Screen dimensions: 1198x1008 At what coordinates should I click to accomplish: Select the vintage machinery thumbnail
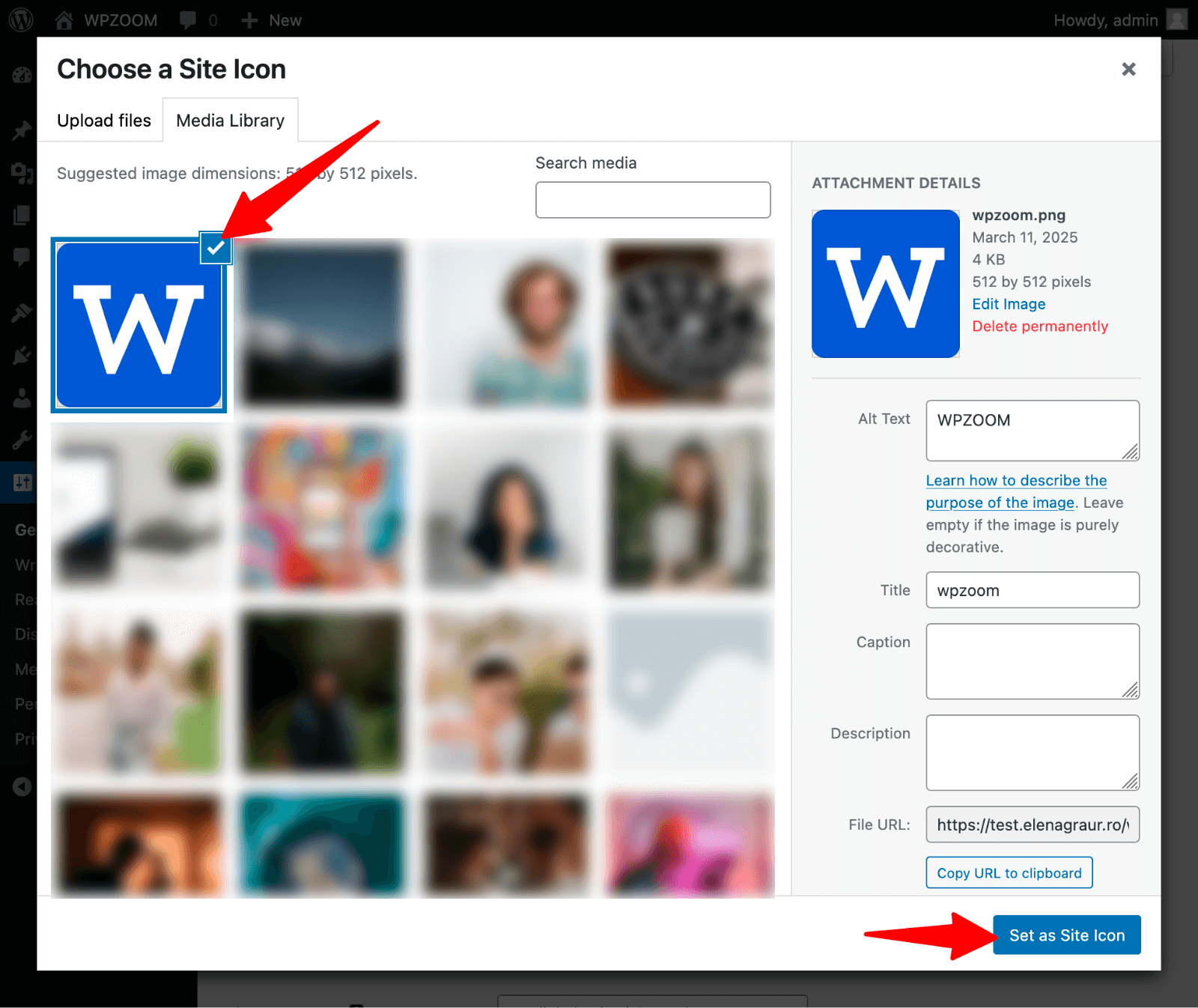point(690,324)
